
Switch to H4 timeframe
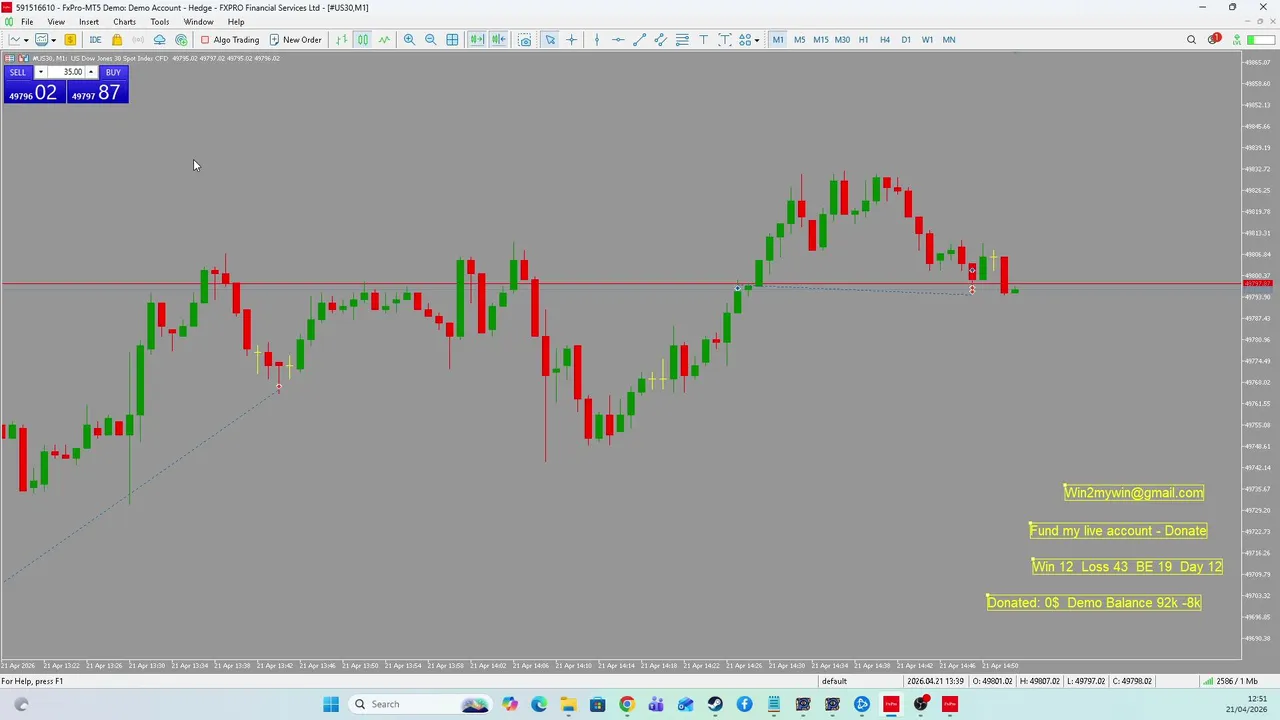click(884, 40)
